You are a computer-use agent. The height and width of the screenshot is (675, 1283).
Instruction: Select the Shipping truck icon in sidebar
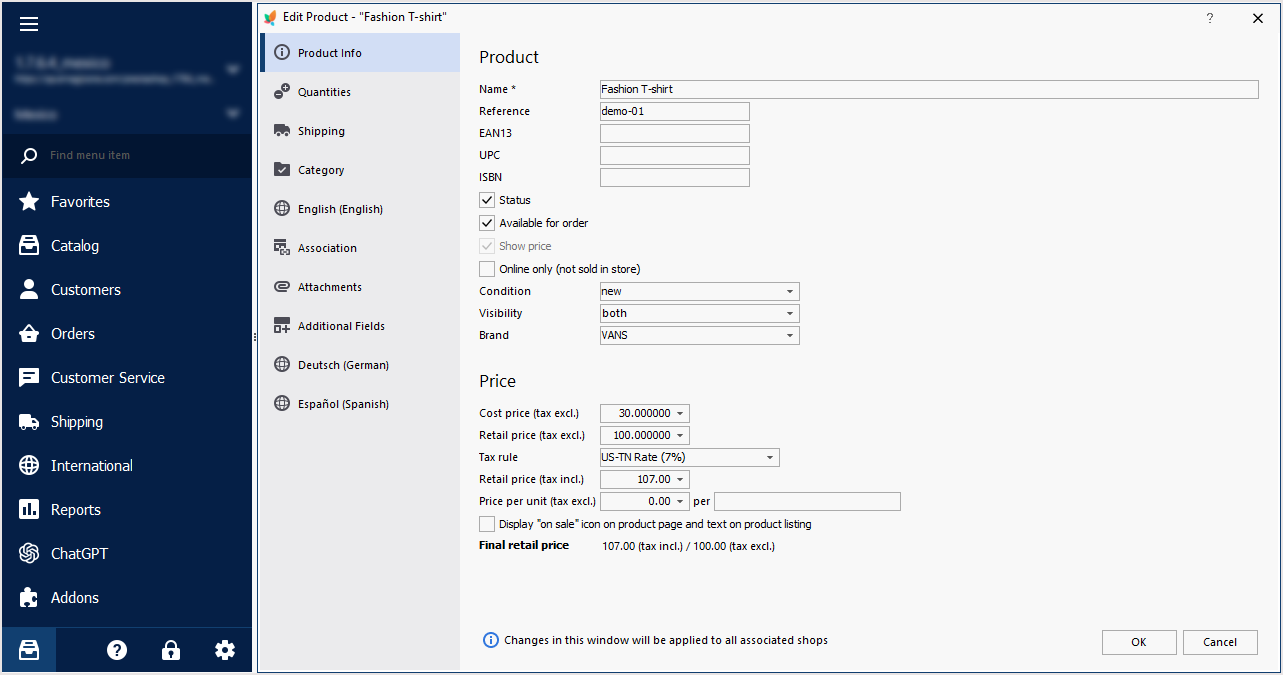click(29, 421)
